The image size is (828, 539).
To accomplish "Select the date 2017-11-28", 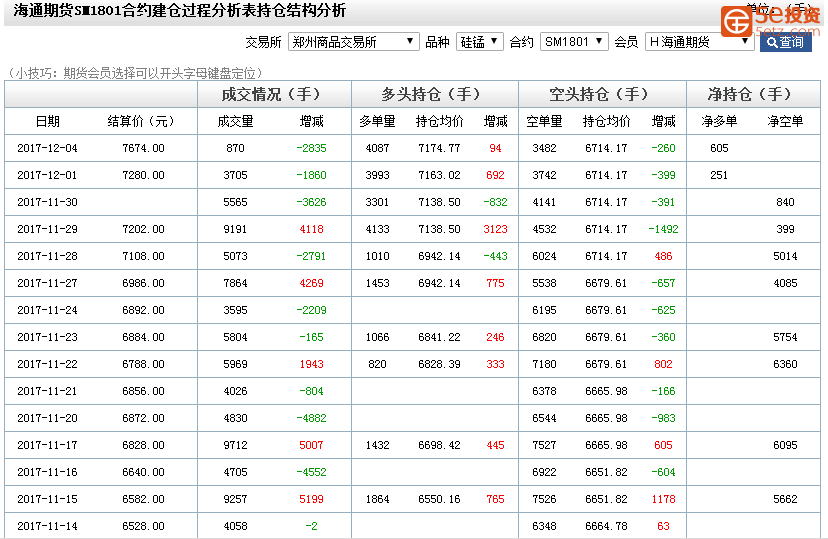I will (x=48, y=256).
